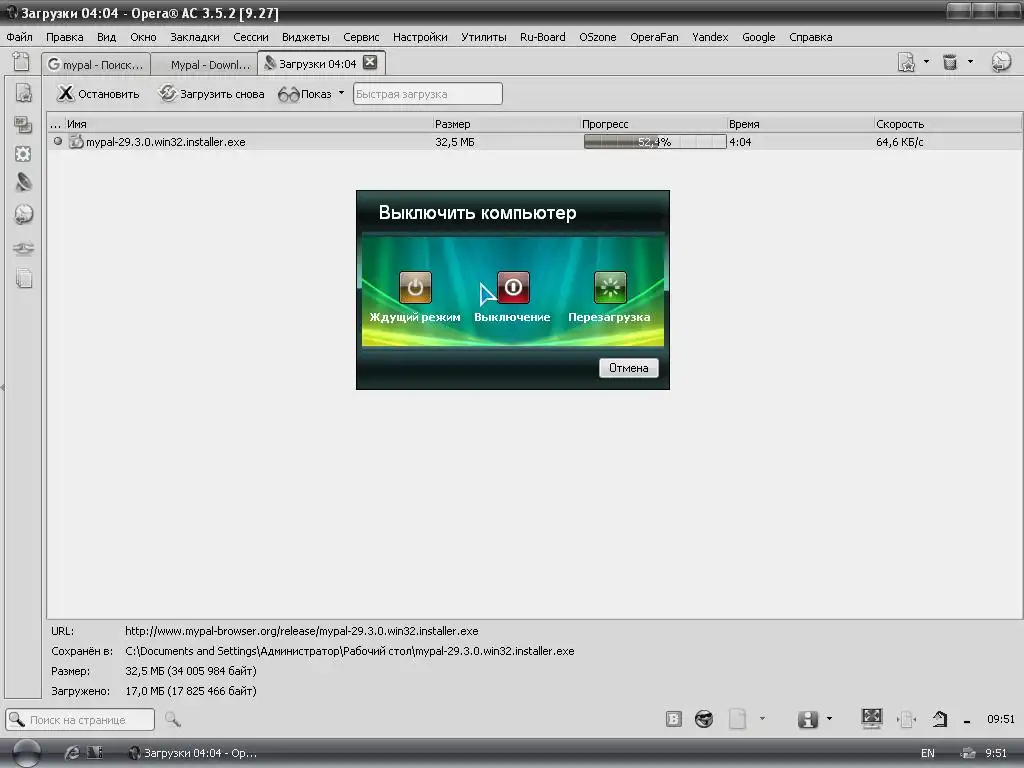1024x768 pixels.
Task: Open the Widgets gear panel icon
Action: (24, 154)
